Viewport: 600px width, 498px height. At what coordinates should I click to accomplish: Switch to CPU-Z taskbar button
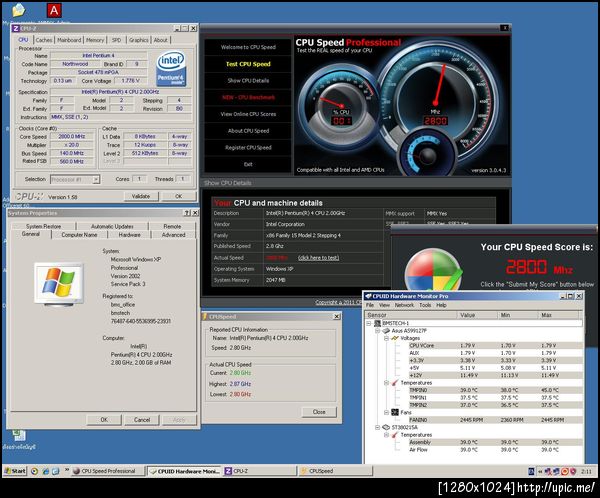(x=260, y=471)
